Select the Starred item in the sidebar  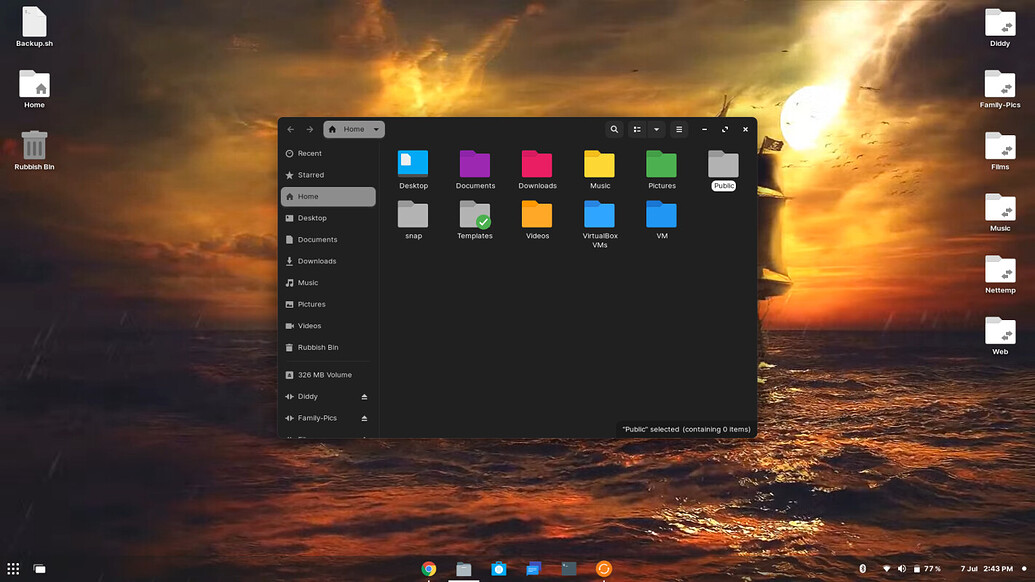[x=312, y=174]
